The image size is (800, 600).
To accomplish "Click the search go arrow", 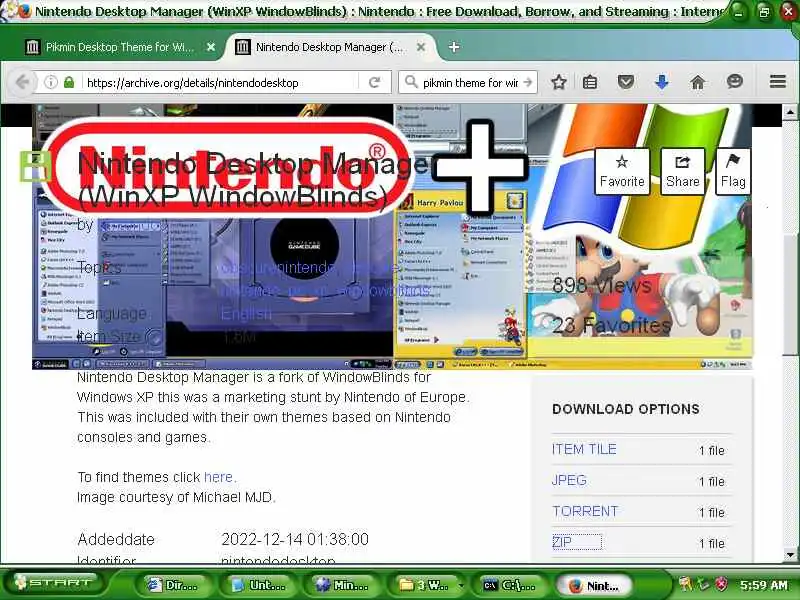I will 528,82.
